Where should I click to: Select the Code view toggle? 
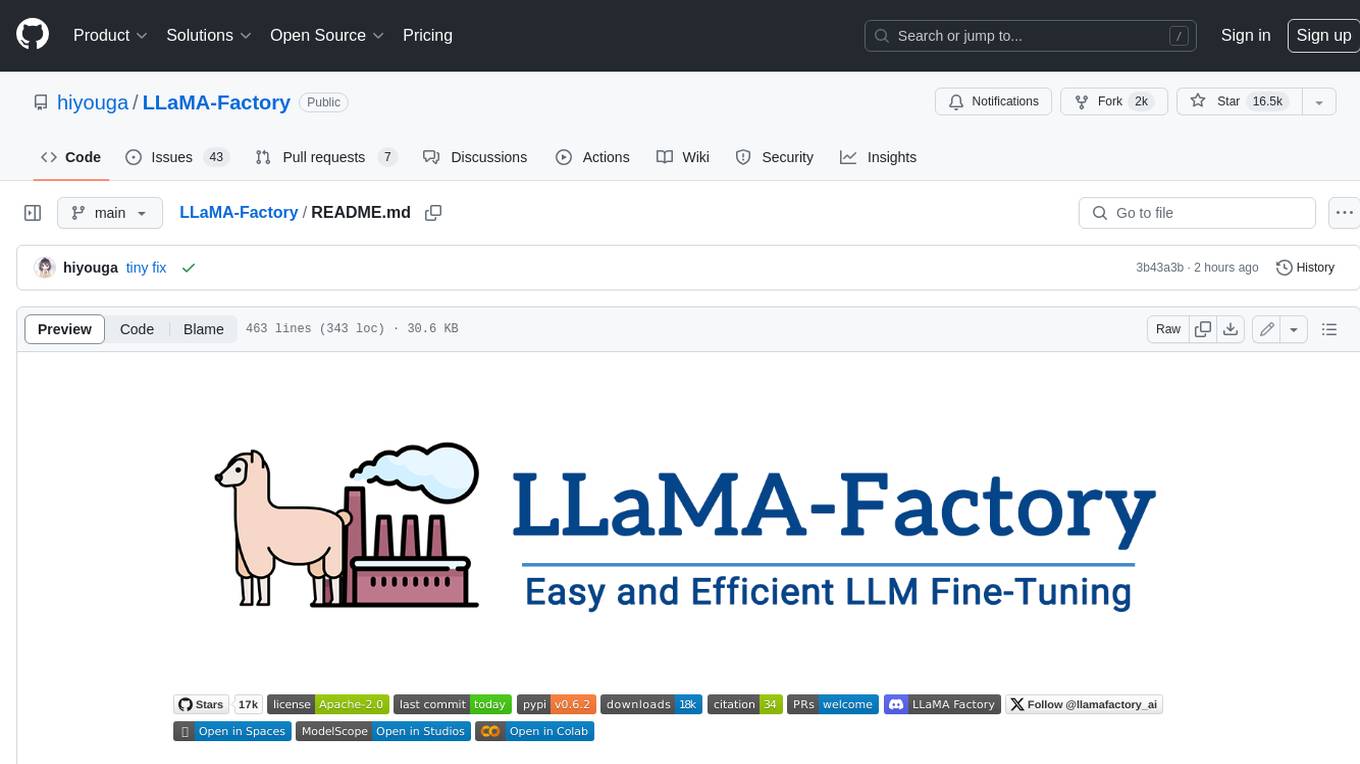tap(137, 329)
